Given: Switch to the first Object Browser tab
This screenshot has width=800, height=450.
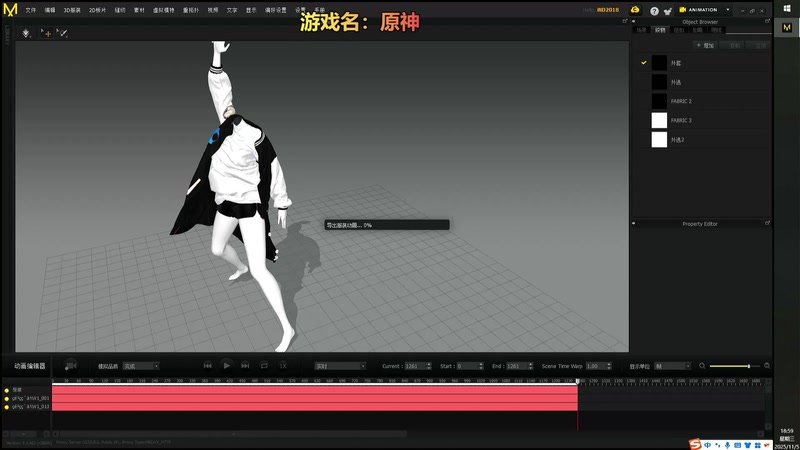Looking at the screenshot, I should (641, 30).
